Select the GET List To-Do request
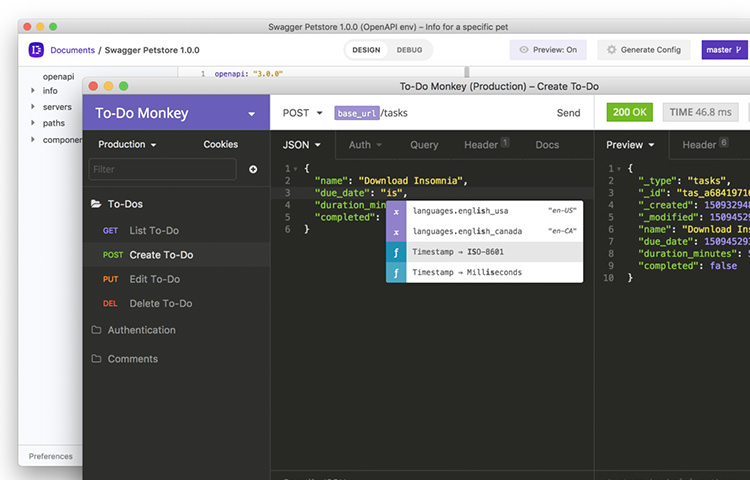Image resolution: width=750 pixels, height=480 pixels. [x=176, y=230]
